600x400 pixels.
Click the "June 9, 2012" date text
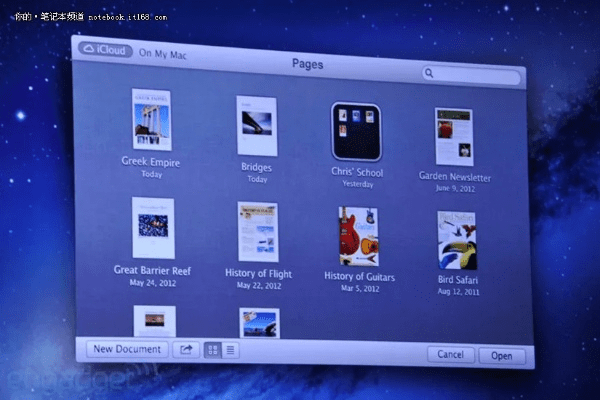455,188
